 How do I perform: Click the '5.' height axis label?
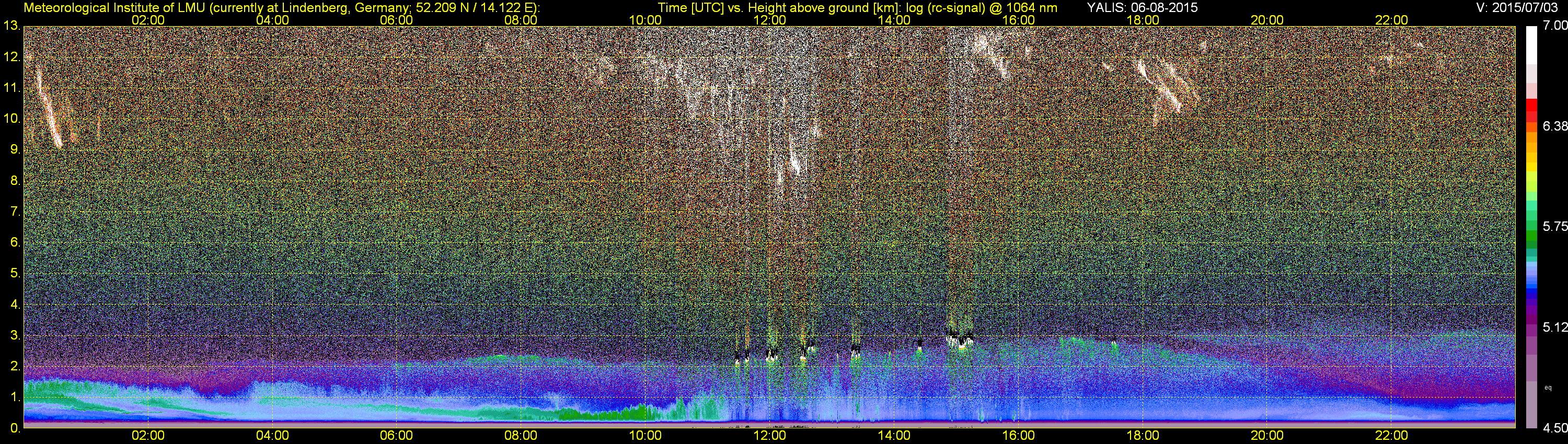(15, 274)
